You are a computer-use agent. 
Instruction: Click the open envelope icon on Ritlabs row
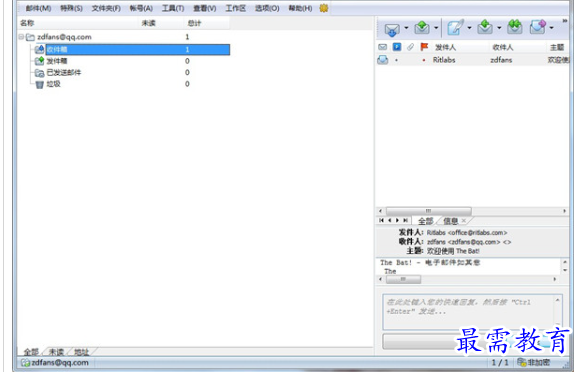point(383,60)
